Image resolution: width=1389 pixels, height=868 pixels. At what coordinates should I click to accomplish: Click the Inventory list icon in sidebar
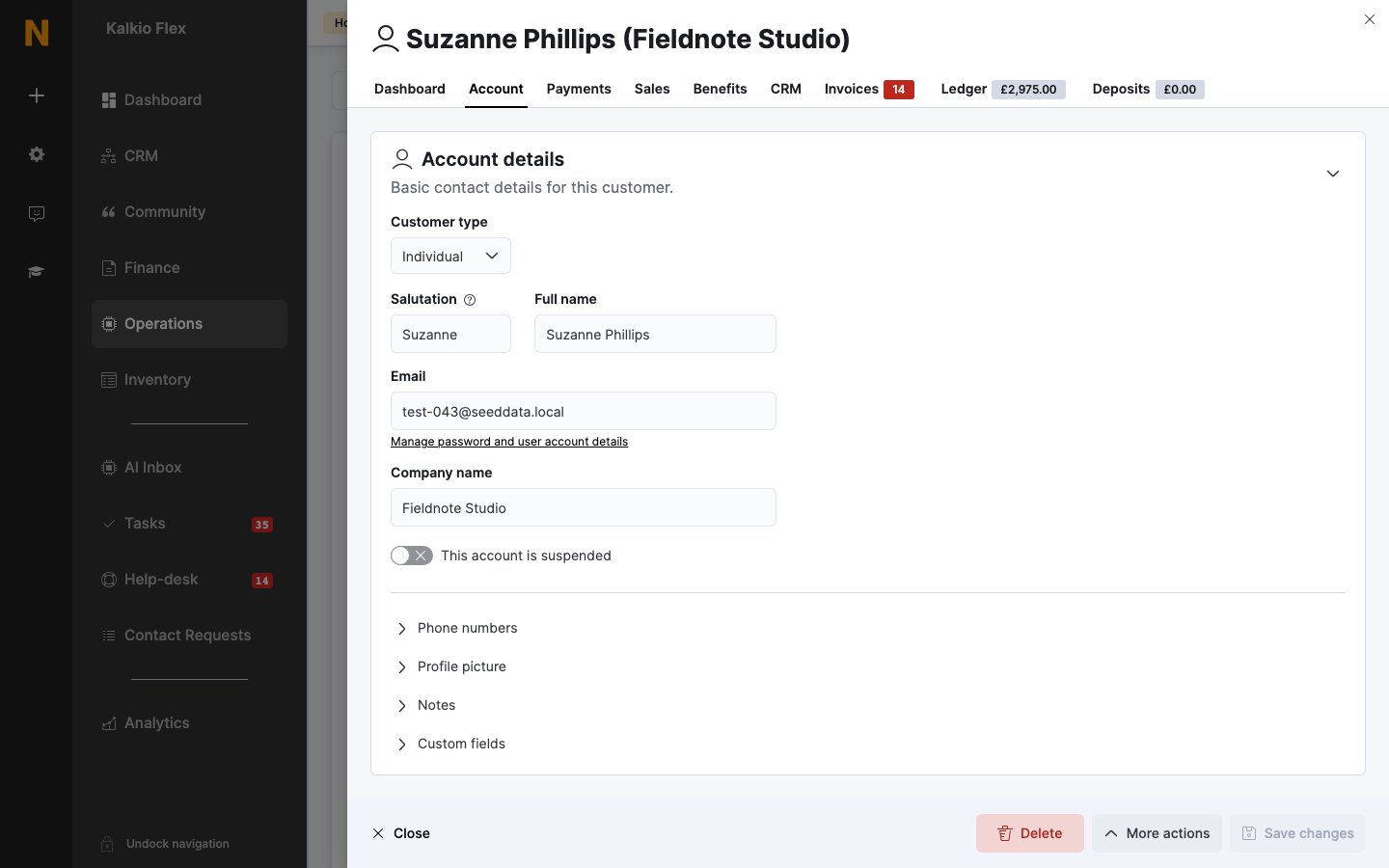point(109,380)
